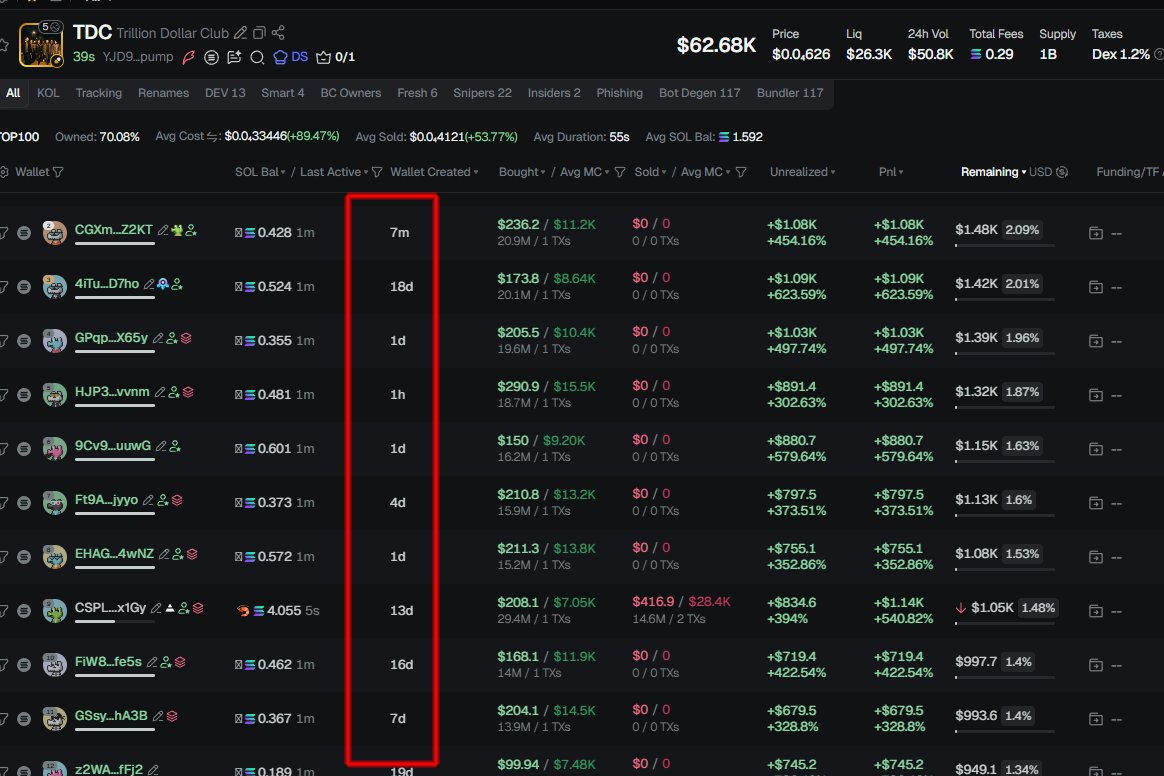Click the share icon for the TDC token
The image size is (1164, 776).
pos(277,32)
